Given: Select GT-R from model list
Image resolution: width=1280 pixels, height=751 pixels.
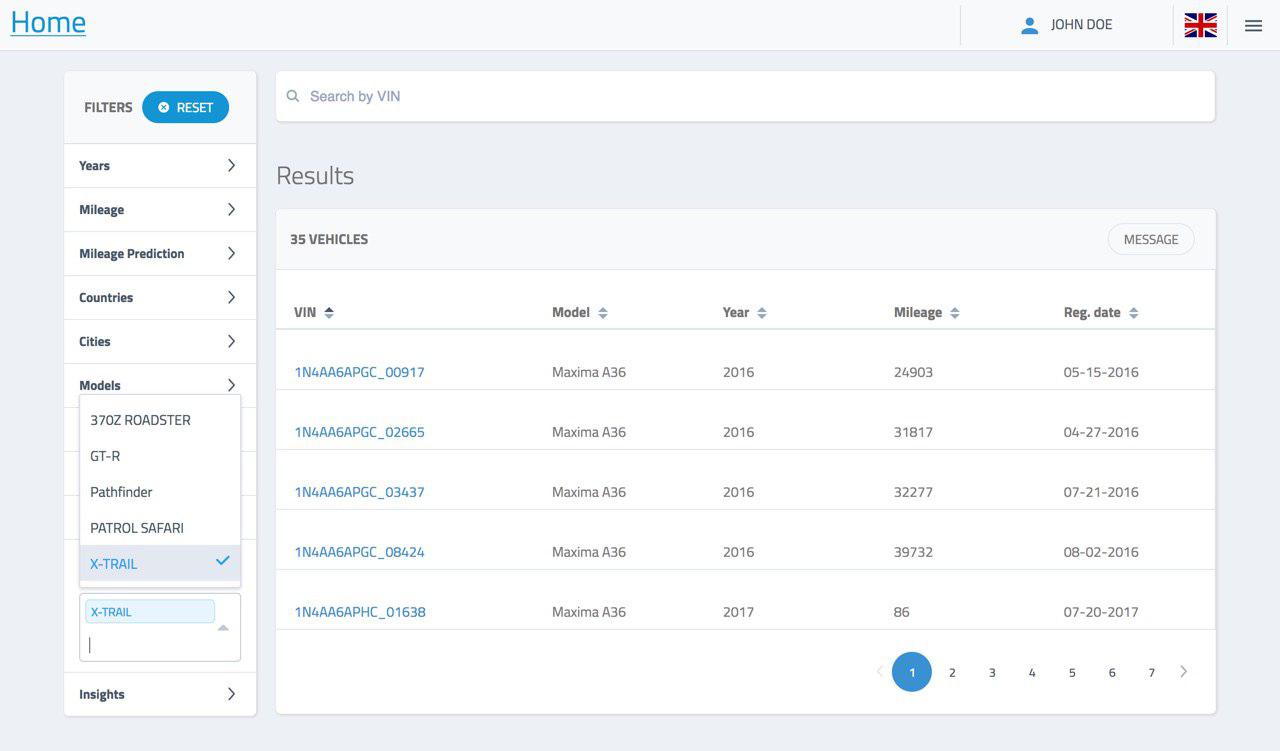Looking at the screenshot, I should coord(160,456).
